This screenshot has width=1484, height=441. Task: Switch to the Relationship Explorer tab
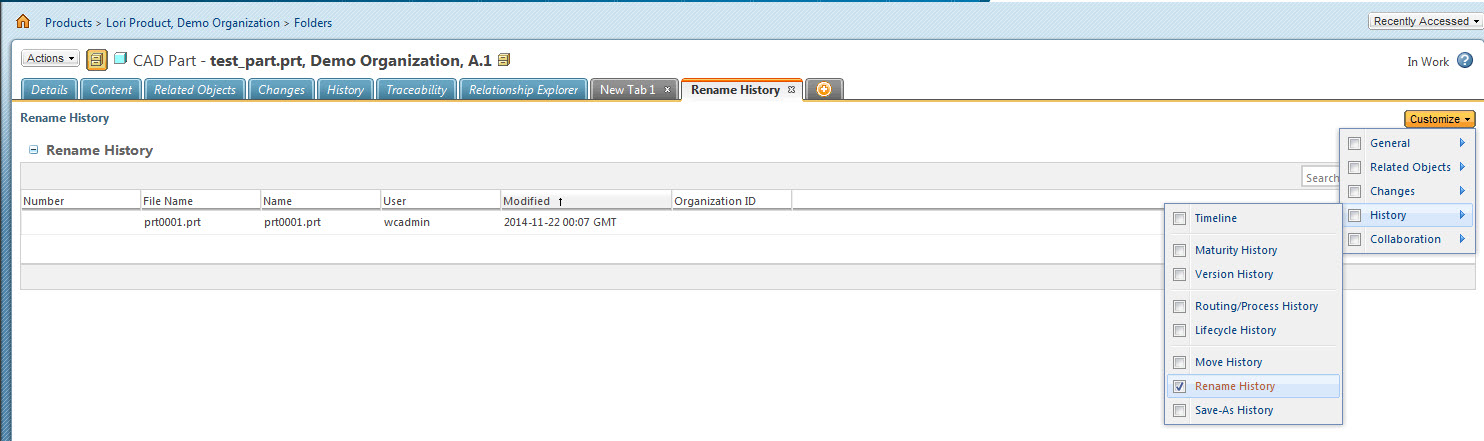pos(523,90)
